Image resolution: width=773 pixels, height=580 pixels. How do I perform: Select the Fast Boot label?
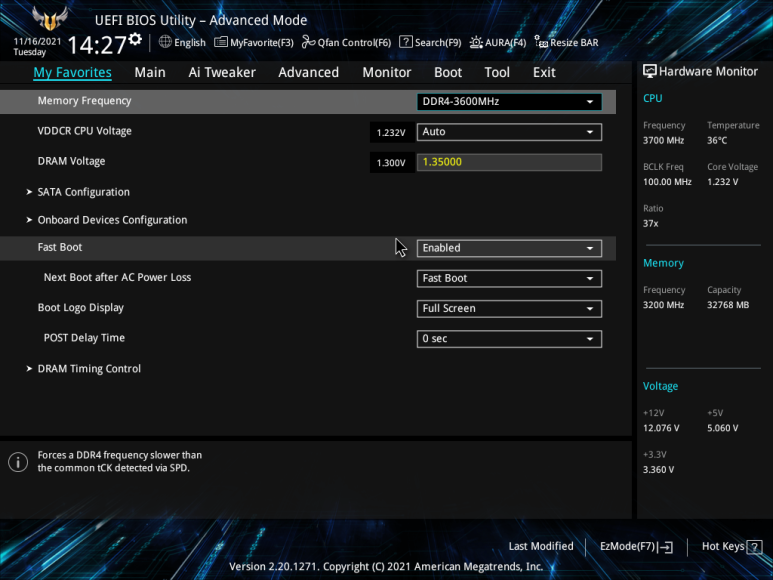(60, 247)
